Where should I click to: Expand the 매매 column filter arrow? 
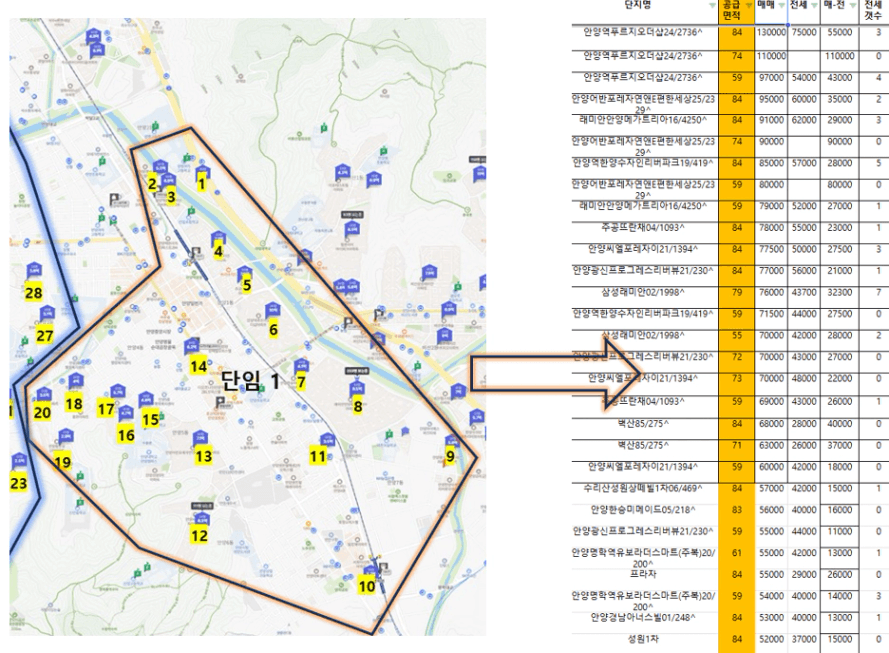(782, 6)
